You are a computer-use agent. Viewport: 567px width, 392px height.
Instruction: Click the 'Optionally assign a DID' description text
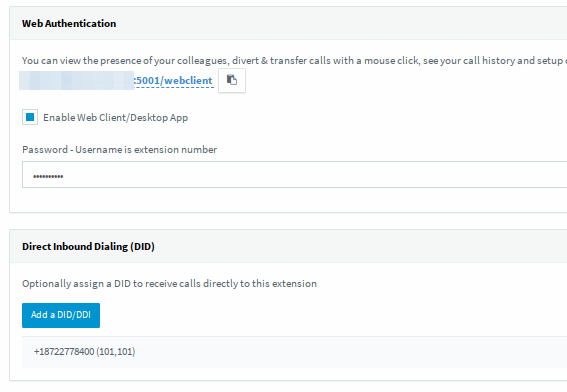point(169,284)
